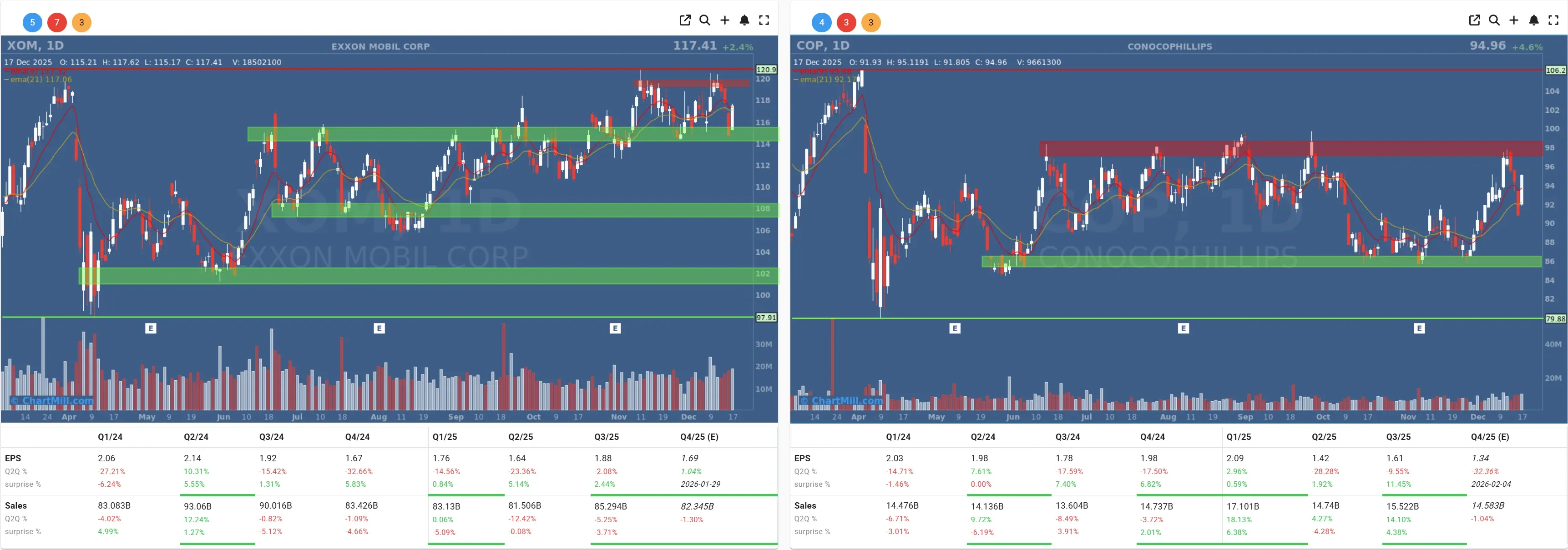Viewport: 1568px width, 550px height.
Task: Set an alert on the COP chart
Action: point(1534,20)
